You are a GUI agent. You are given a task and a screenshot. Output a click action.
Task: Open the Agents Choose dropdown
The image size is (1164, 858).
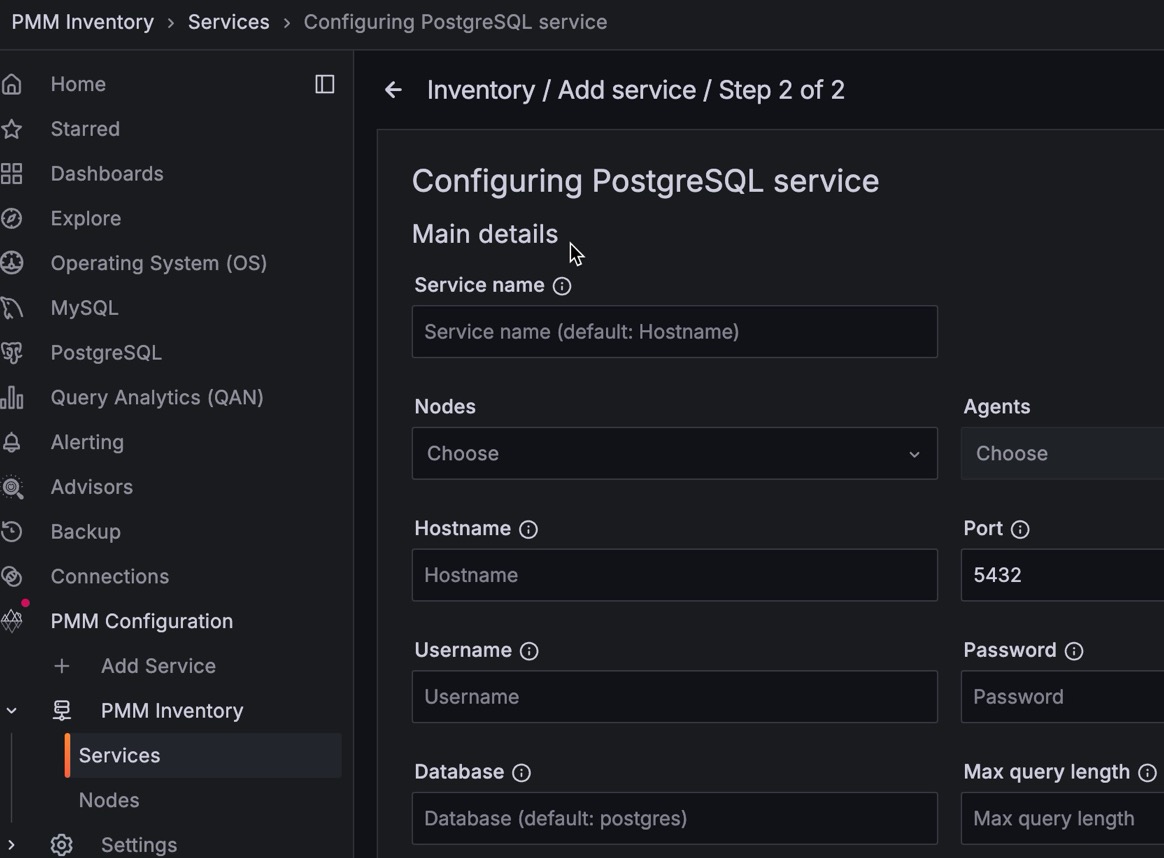click(1062, 453)
